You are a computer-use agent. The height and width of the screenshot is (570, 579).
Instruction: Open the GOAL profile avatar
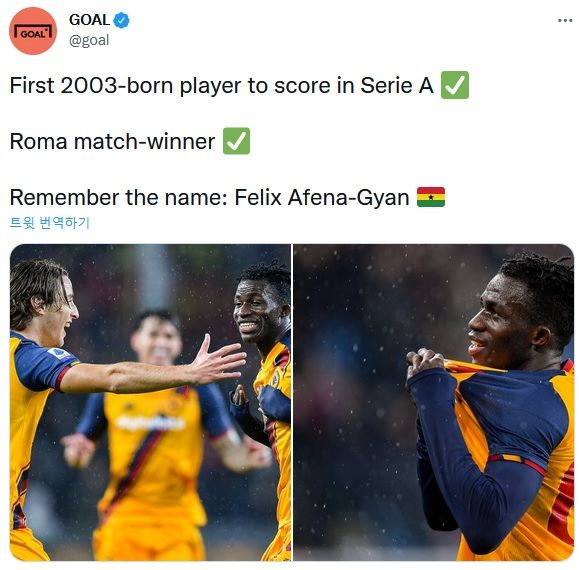33,31
